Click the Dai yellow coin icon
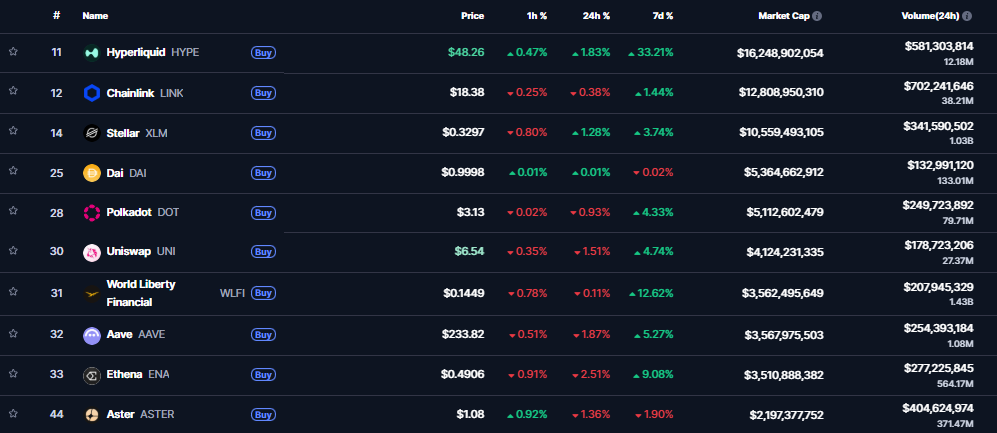This screenshot has width=997, height=433. point(91,173)
